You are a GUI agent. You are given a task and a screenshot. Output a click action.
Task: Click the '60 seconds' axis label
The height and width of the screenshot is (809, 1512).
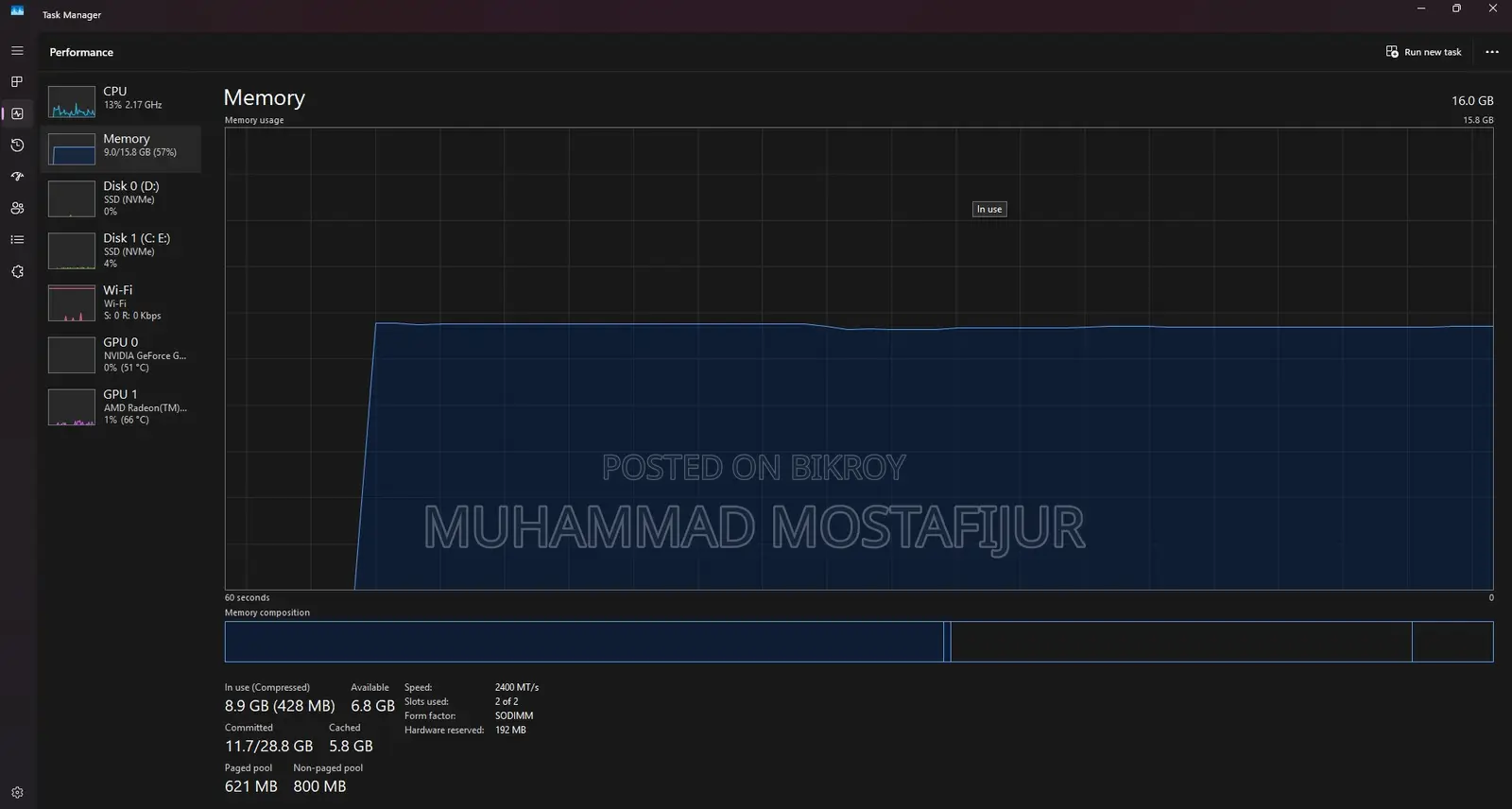[247, 597]
